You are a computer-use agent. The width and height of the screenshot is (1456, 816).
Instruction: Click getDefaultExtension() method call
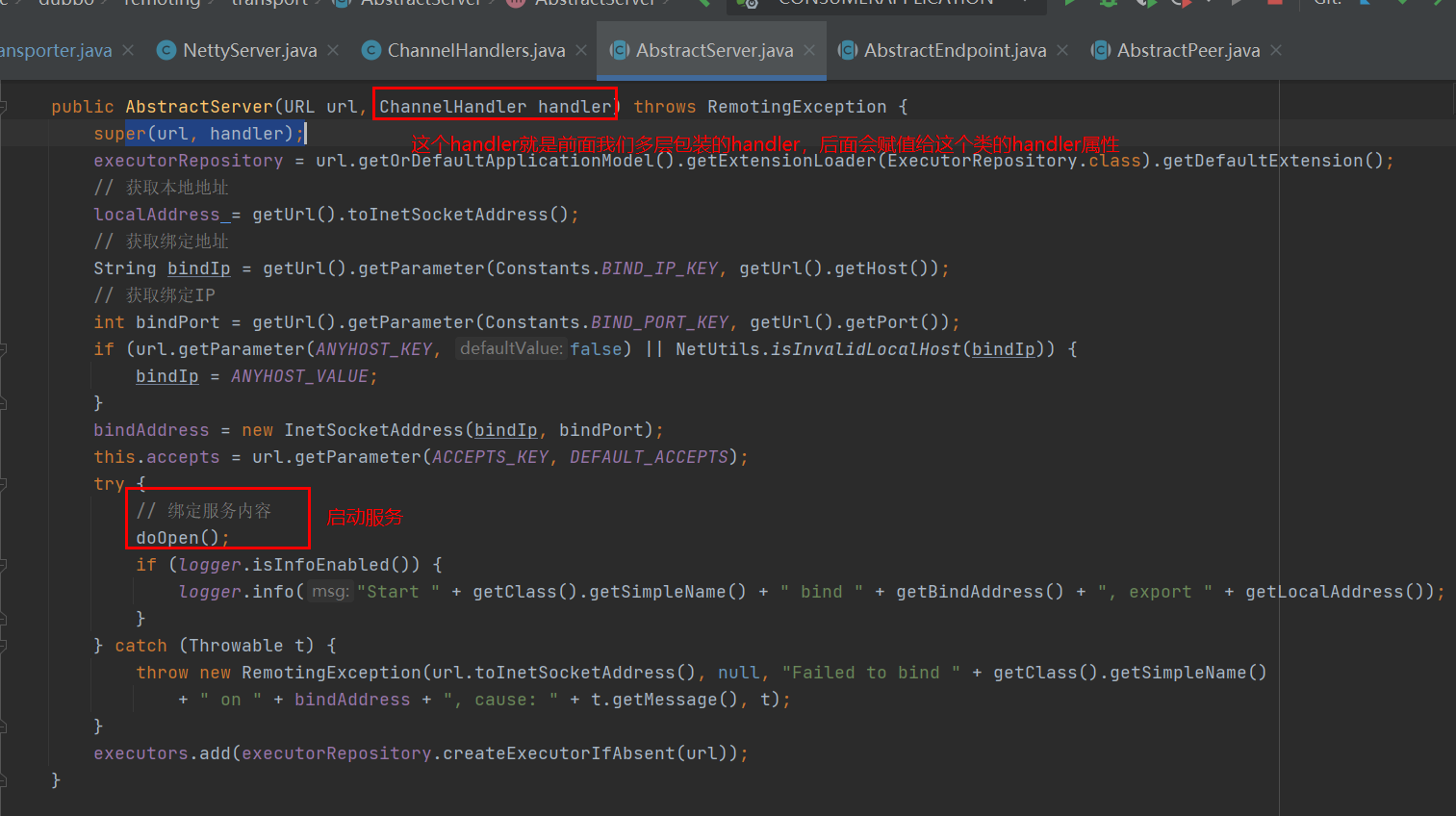[1272, 161]
